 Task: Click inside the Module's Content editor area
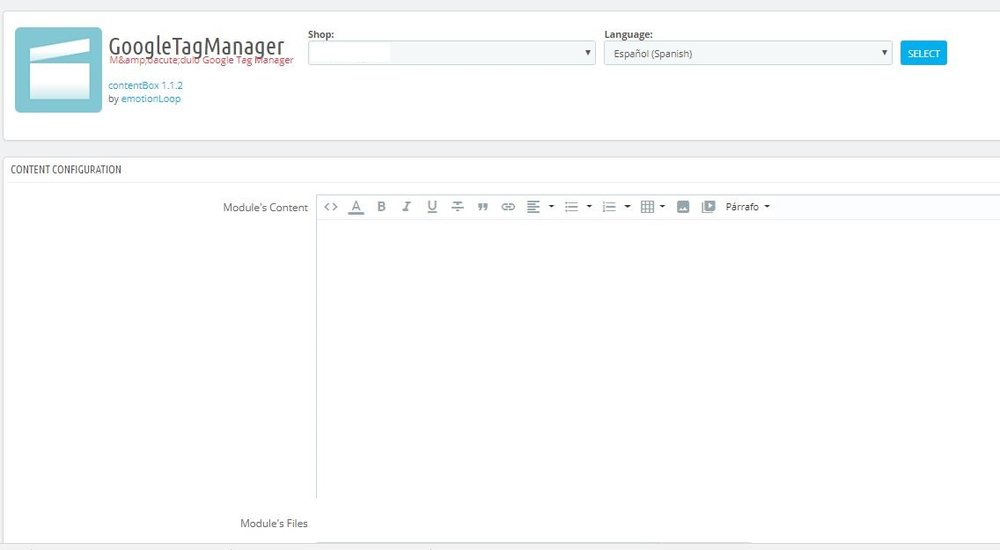658,359
